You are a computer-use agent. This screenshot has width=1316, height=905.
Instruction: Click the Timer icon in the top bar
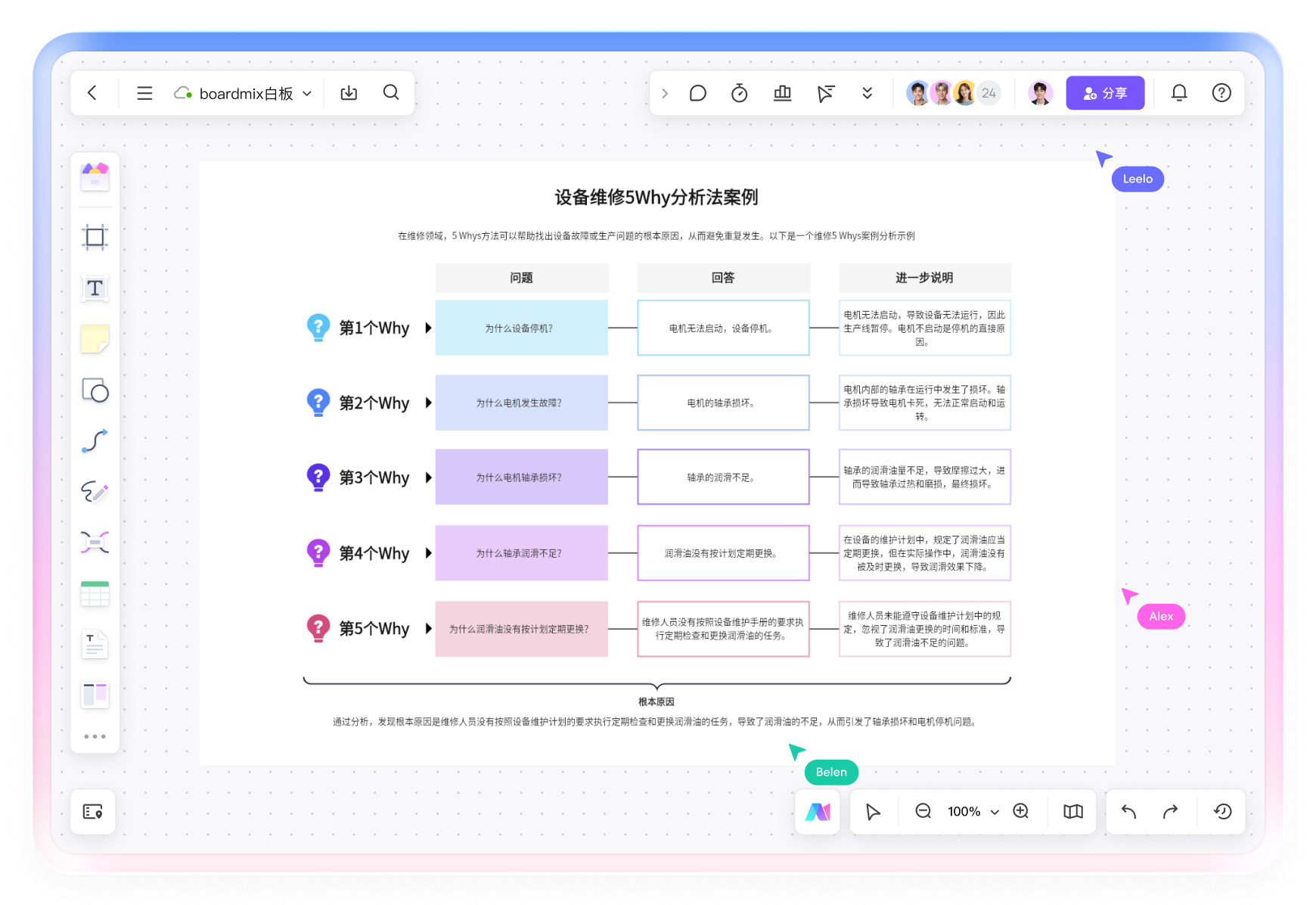click(x=739, y=93)
